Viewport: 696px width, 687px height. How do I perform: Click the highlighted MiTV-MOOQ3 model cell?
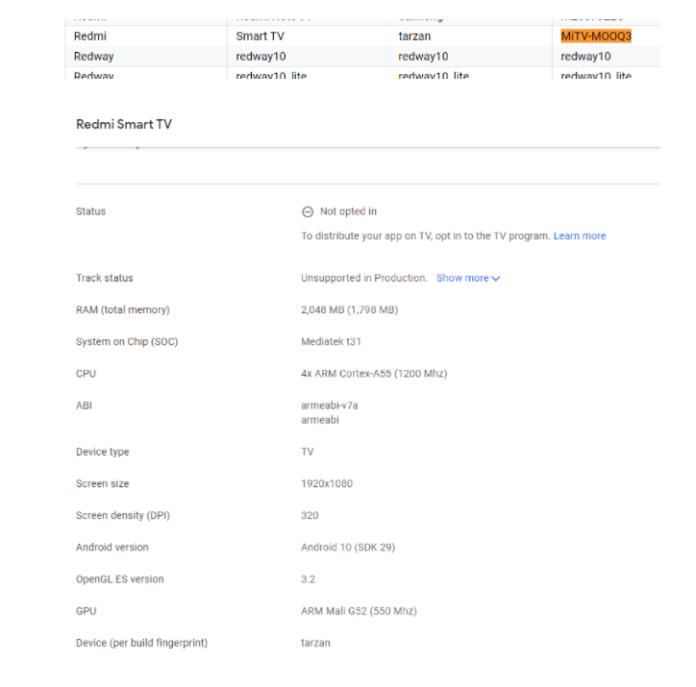(x=596, y=36)
